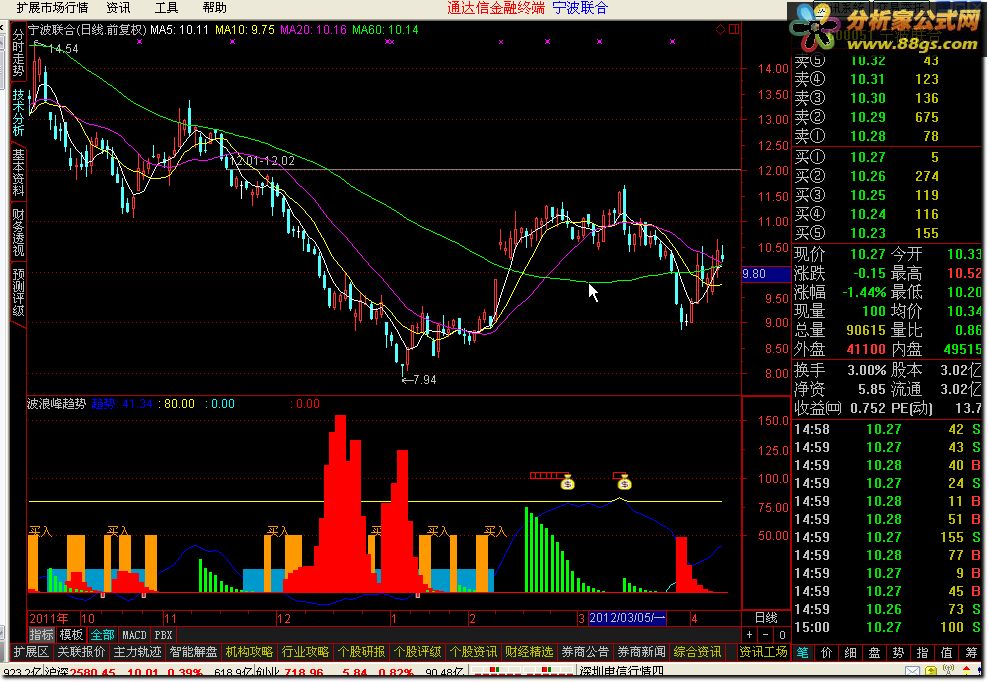This screenshot has width=989, height=682.
Task: Select the 筹 tab in quote panel
Action: pos(971,652)
